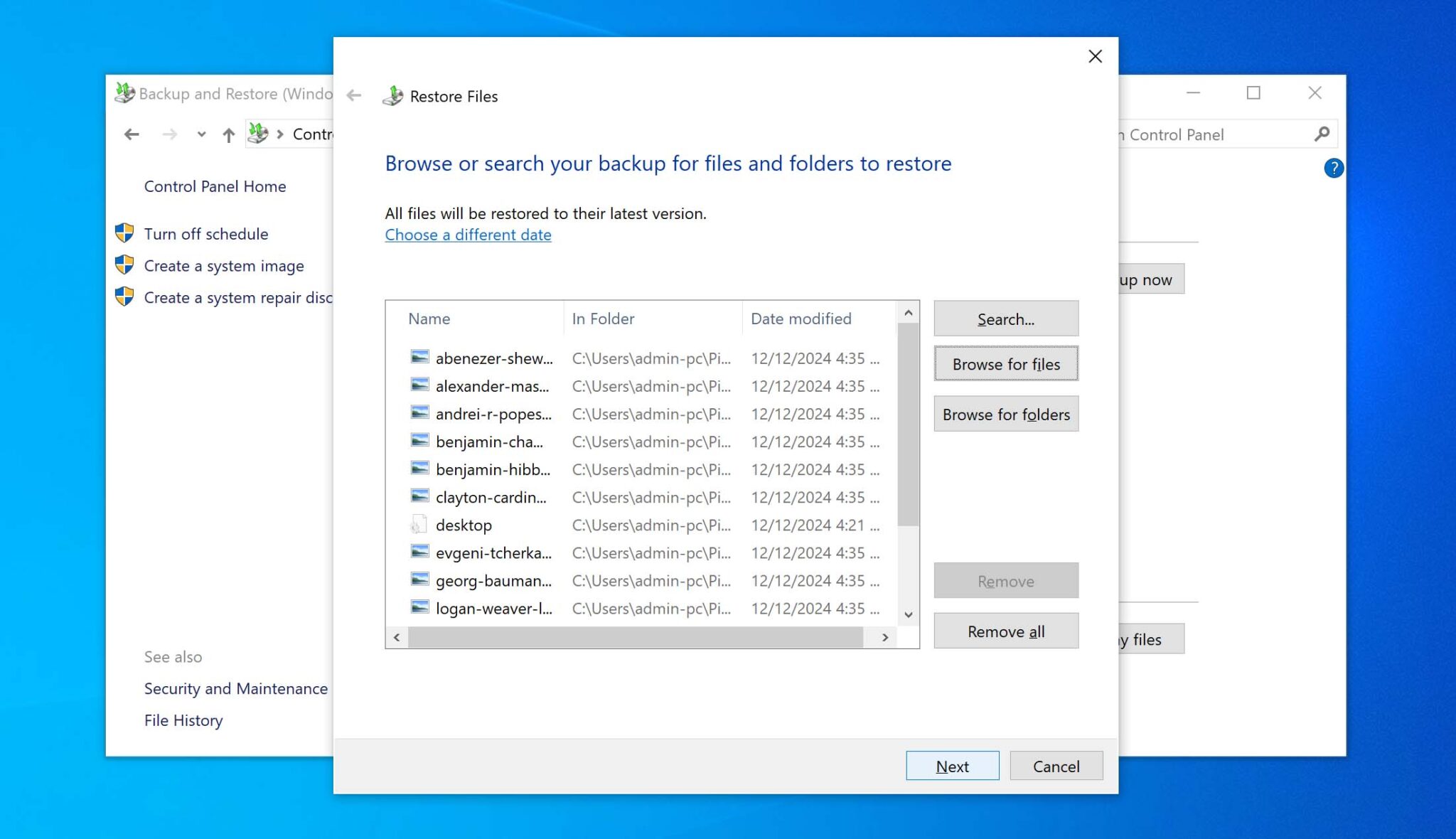The height and width of the screenshot is (839, 1456).
Task: Click the Backup and Restore icon in the address bar
Action: click(257, 134)
